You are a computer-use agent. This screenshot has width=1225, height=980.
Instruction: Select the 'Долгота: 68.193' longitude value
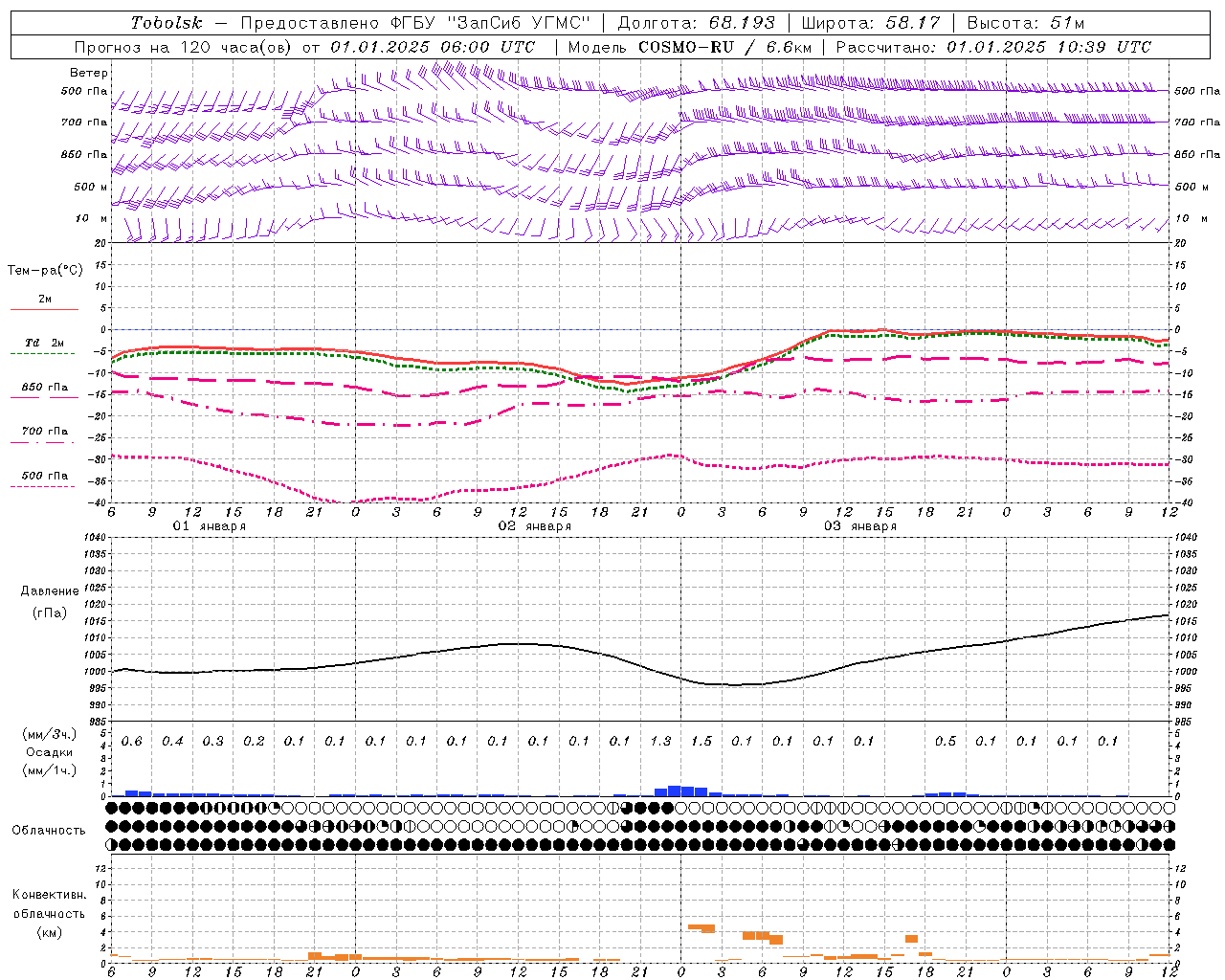tap(697, 23)
